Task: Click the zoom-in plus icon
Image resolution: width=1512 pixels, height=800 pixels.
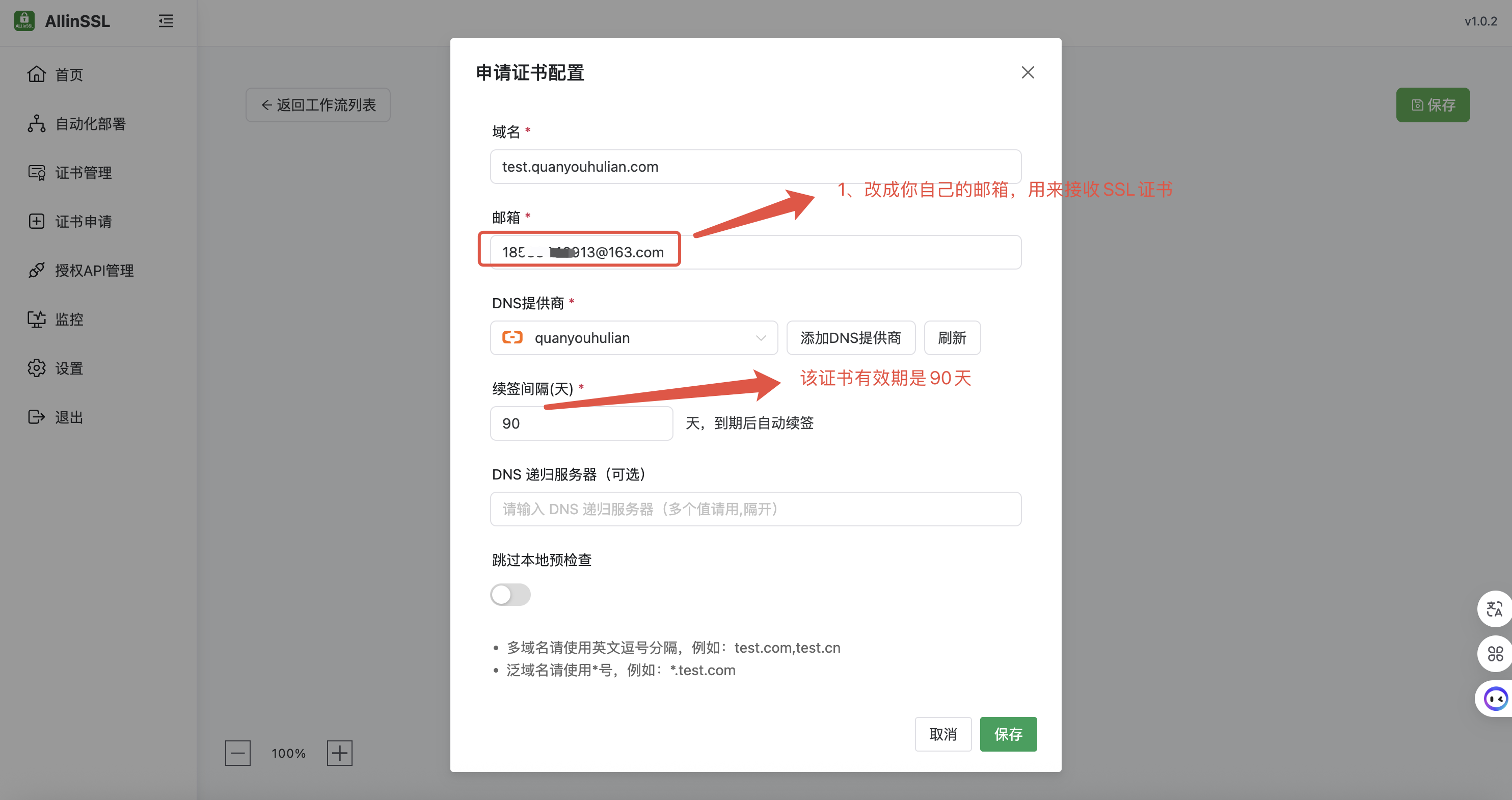Action: pos(339,753)
